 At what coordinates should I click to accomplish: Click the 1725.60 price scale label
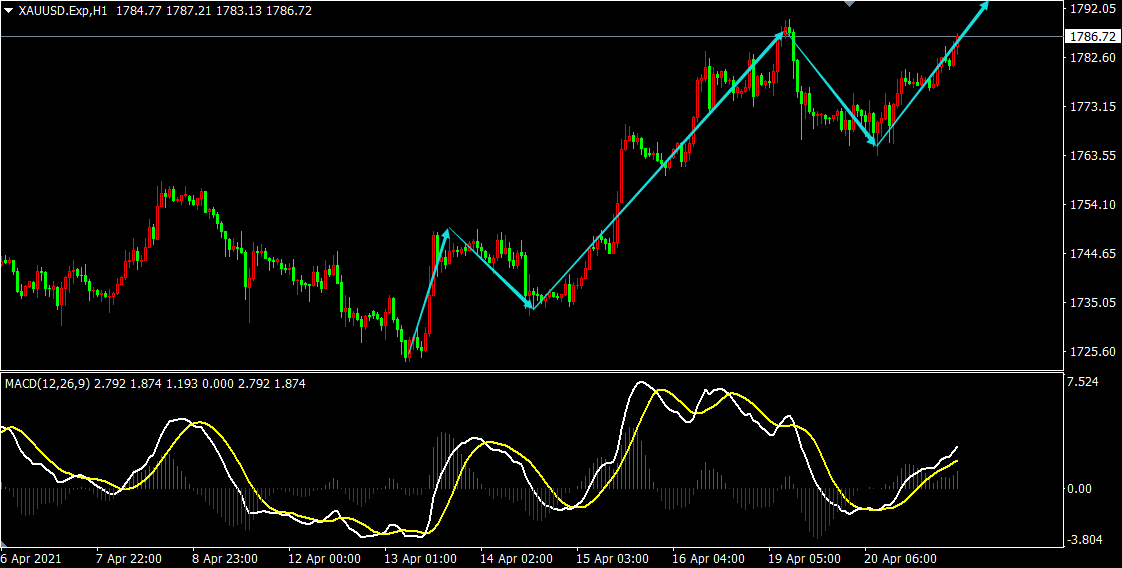point(1092,352)
